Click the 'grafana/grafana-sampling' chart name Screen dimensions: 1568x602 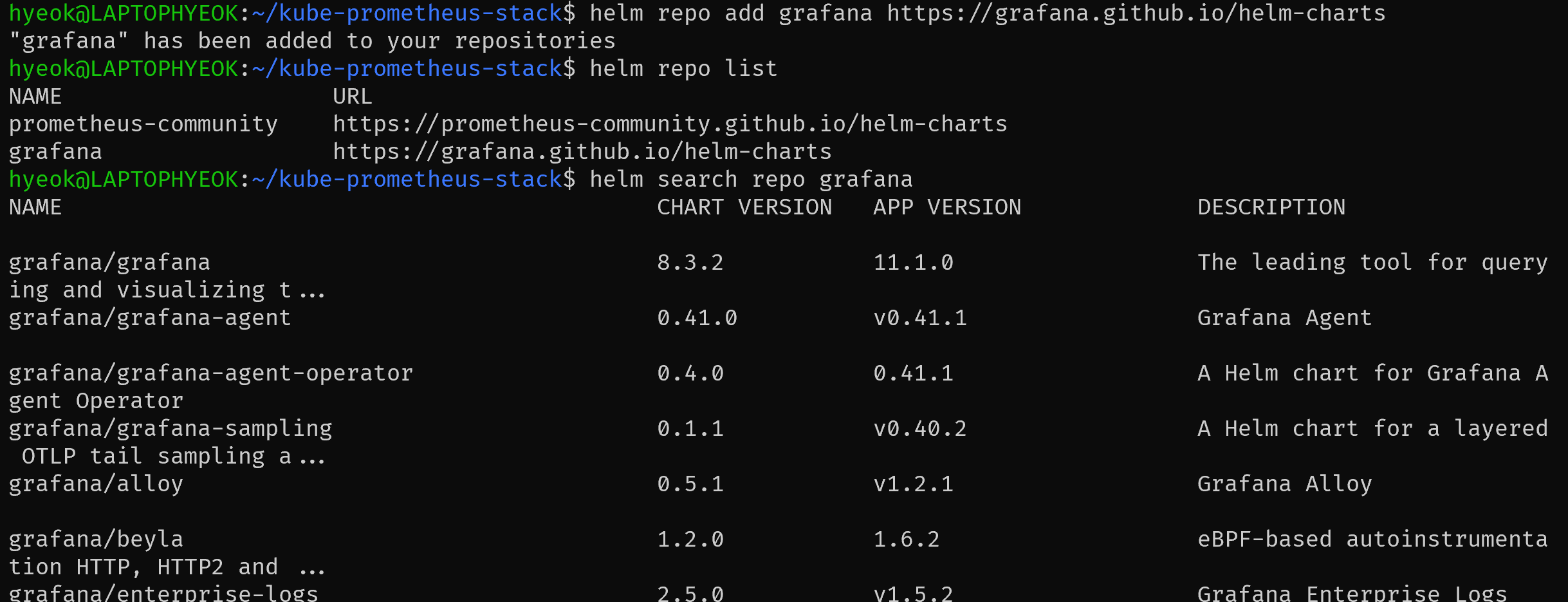pos(170,429)
